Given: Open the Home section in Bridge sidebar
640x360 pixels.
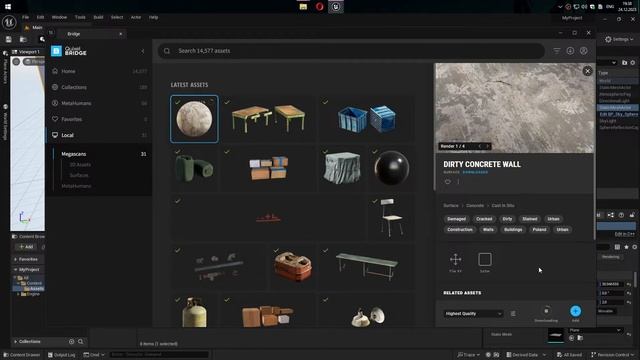Looking at the screenshot, I should tap(68, 71).
